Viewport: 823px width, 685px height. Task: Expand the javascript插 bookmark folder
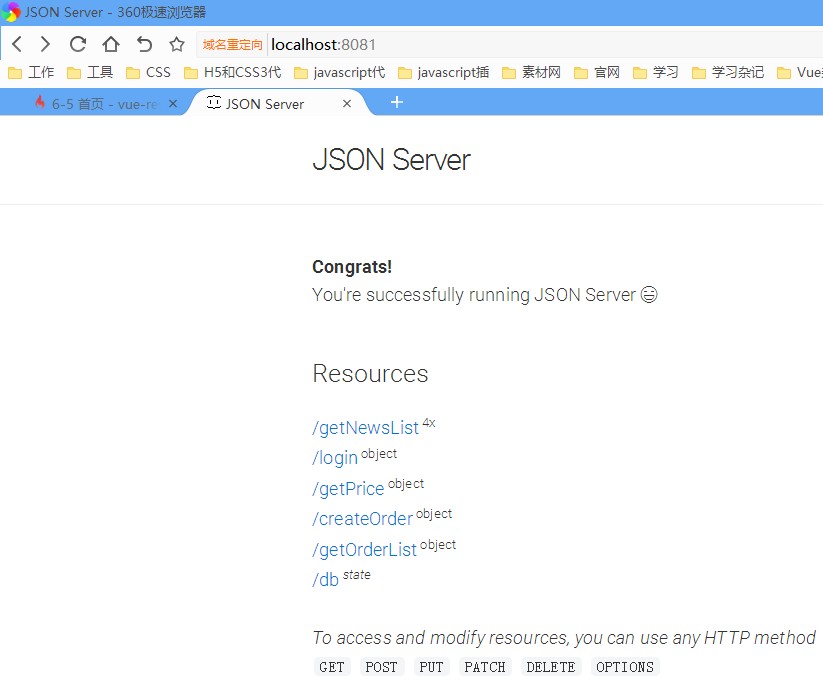coord(447,72)
